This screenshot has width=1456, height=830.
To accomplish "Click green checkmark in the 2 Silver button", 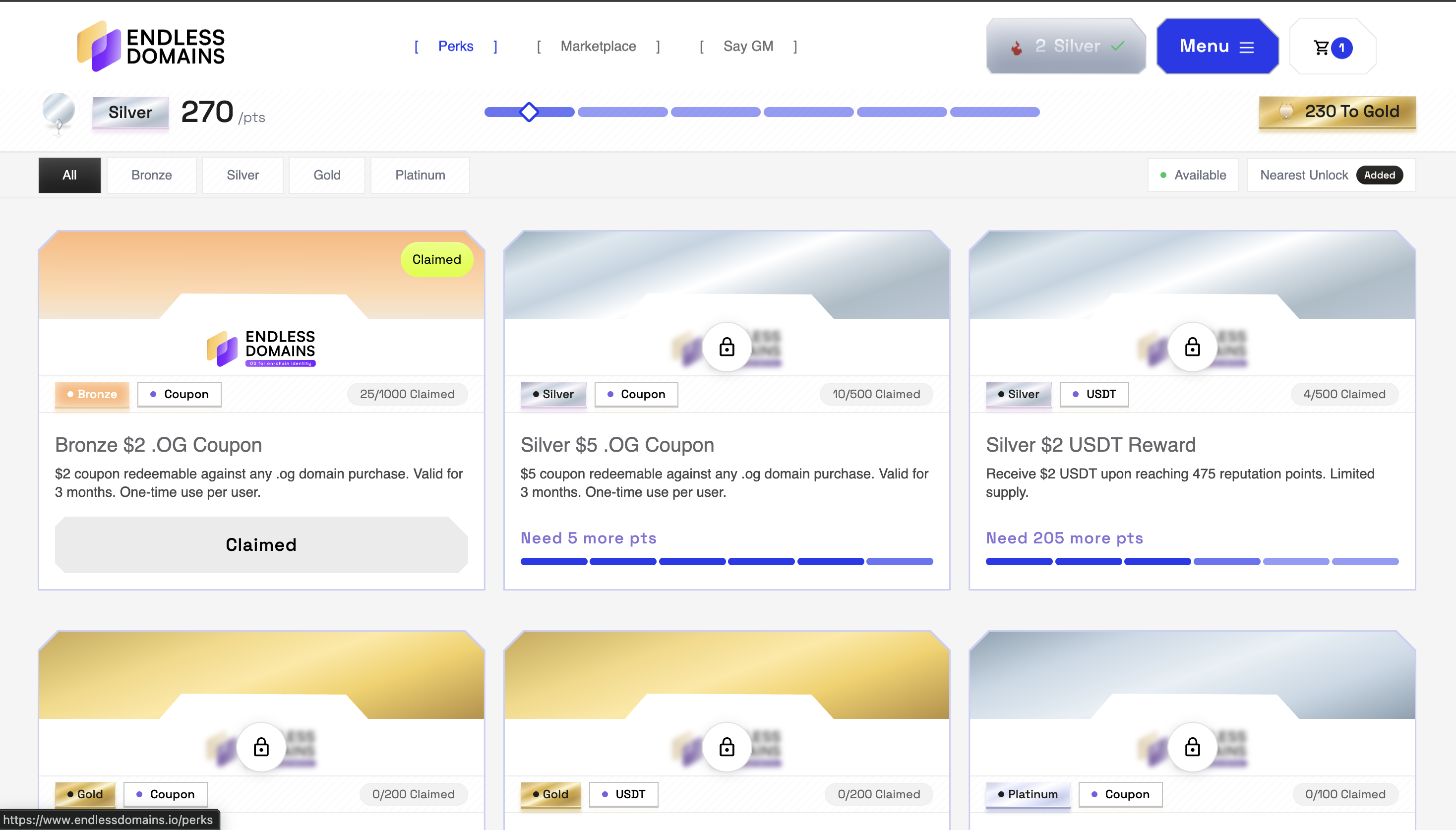I will point(1117,46).
